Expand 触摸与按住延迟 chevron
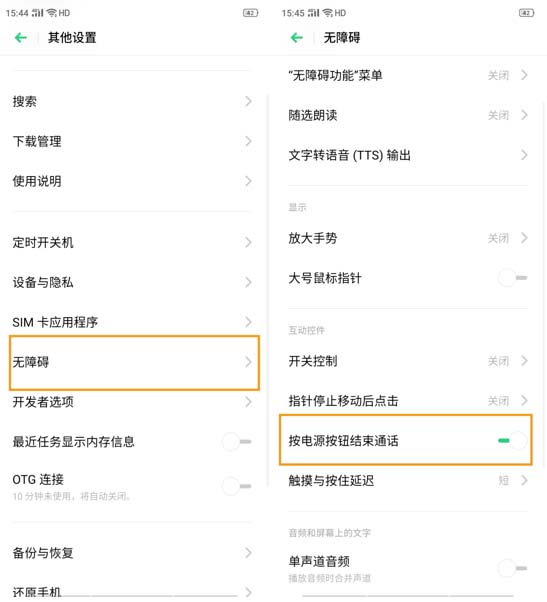Screen dimensions: 547x602 coord(524,480)
